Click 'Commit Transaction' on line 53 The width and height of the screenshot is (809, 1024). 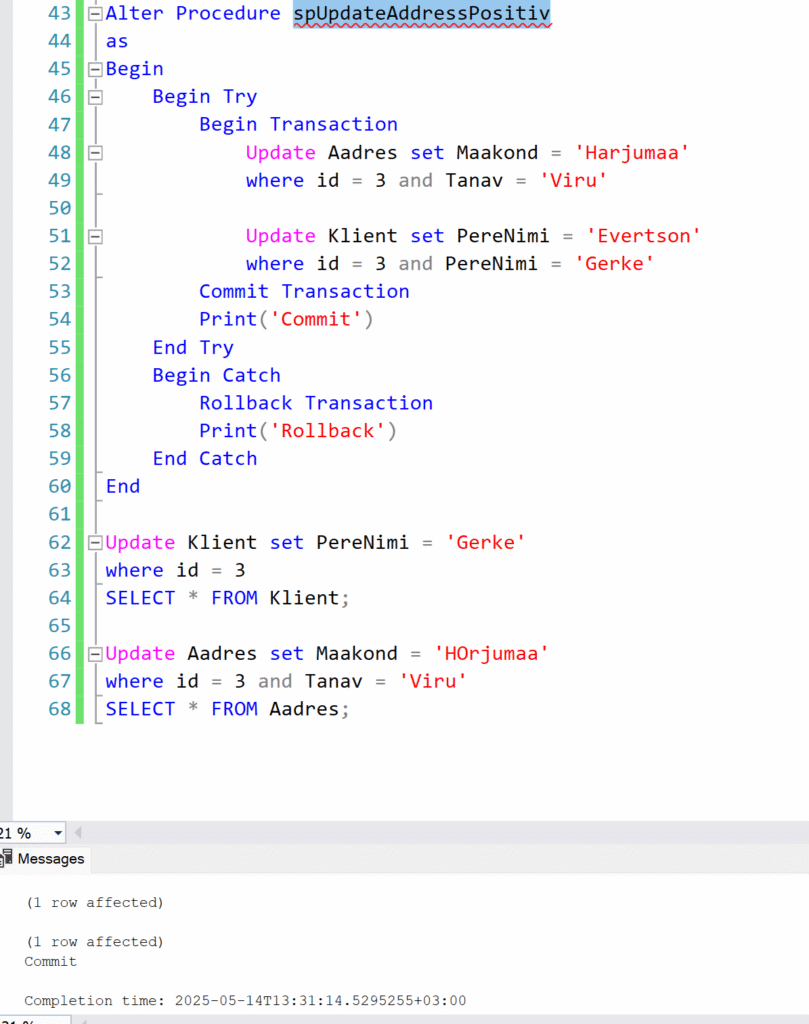click(x=304, y=292)
